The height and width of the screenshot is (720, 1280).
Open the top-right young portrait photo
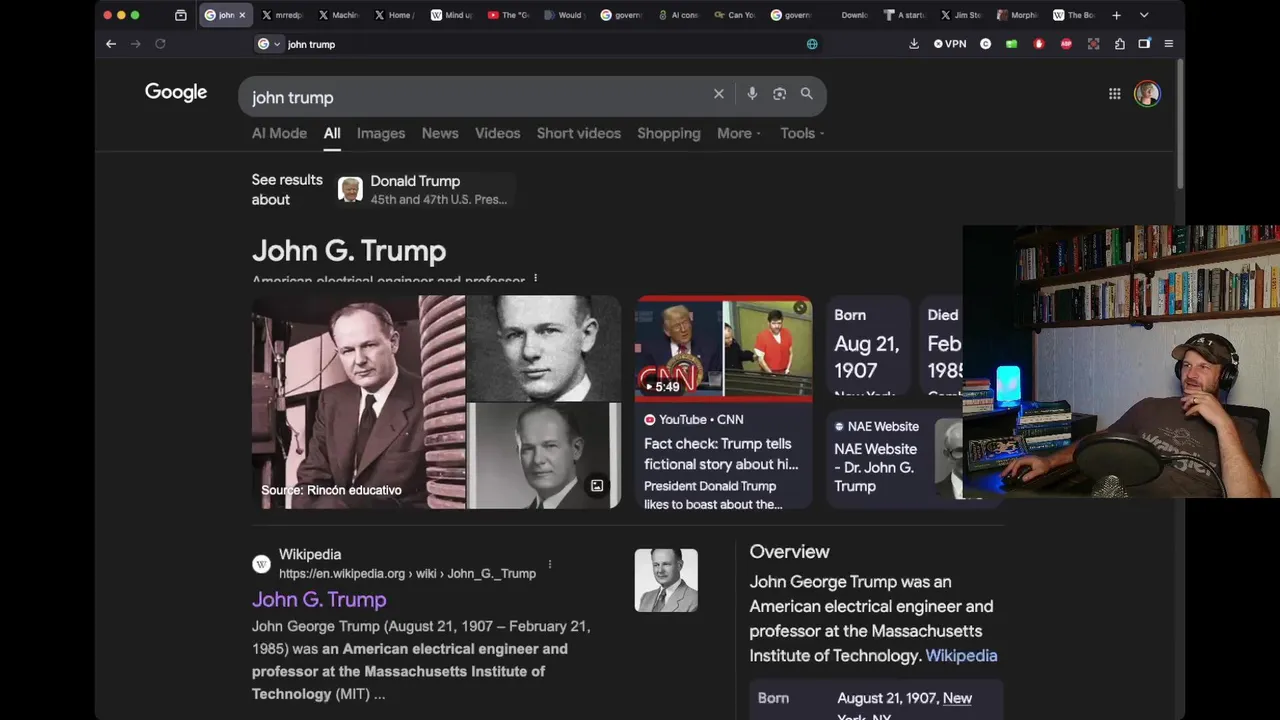[544, 347]
